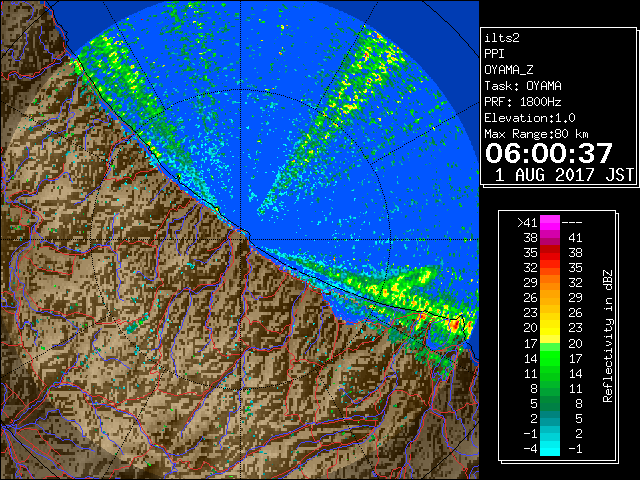Screen dimensions: 640x480
Task: Pick the teal 2–5 dBZ legend band
Action: point(550,418)
